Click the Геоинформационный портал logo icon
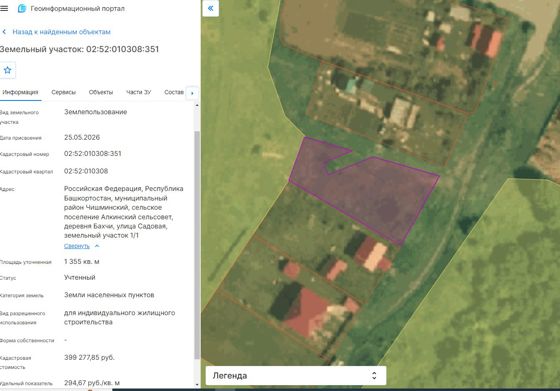This screenshot has height=391, width=560. 22,8
